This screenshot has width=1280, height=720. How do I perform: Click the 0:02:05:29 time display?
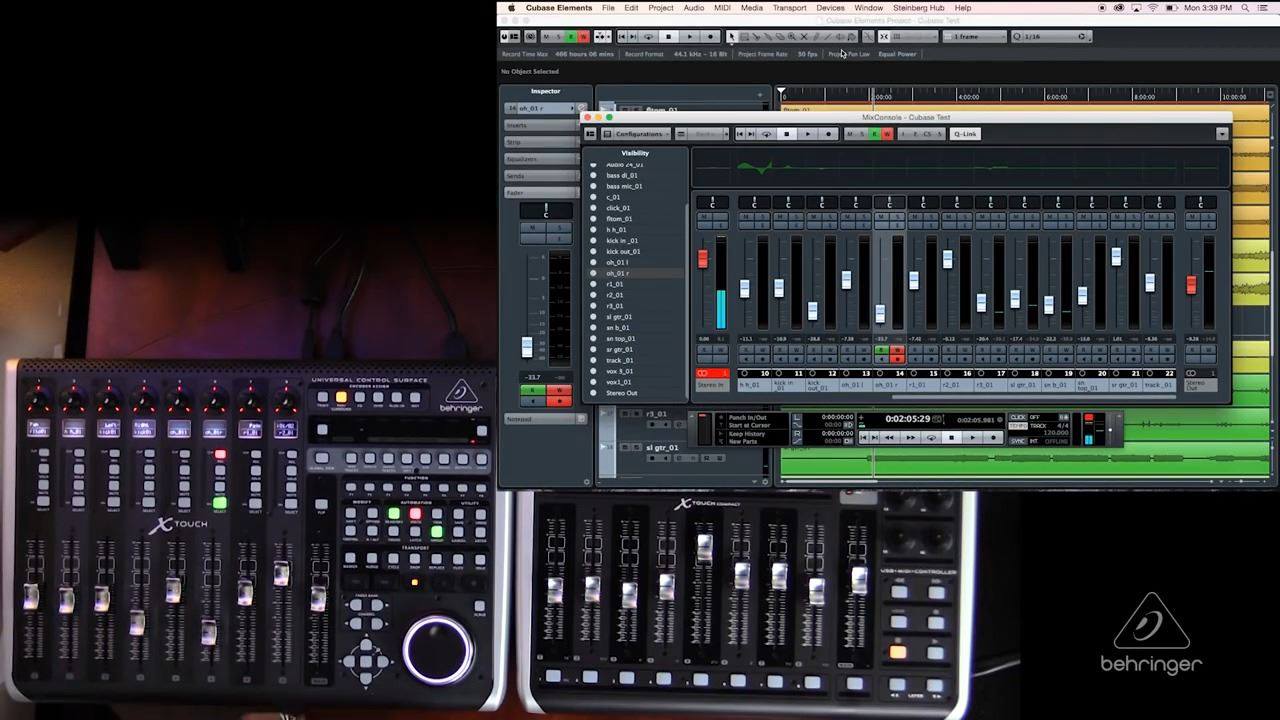[908, 419]
